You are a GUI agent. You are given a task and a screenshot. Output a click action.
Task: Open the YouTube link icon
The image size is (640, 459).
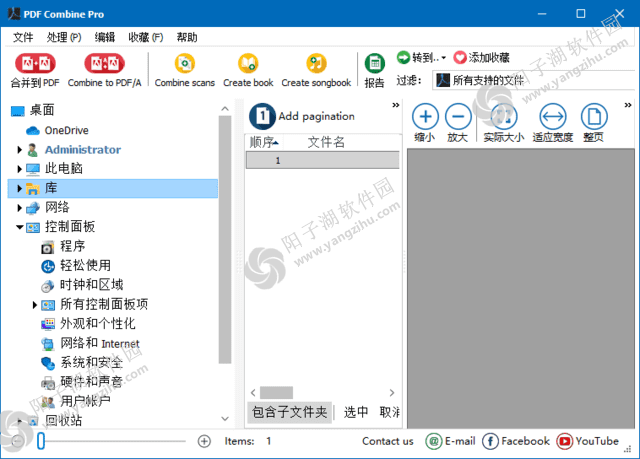click(564, 441)
